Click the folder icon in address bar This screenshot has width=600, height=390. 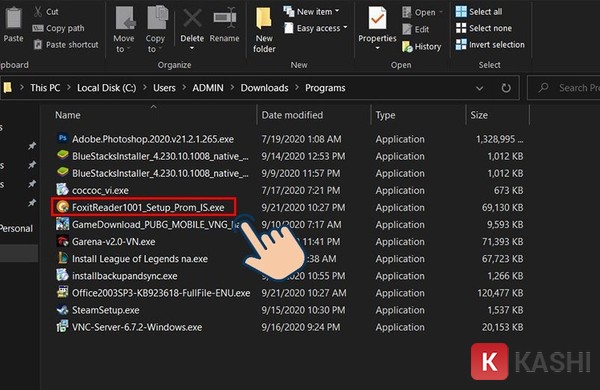coord(7,88)
